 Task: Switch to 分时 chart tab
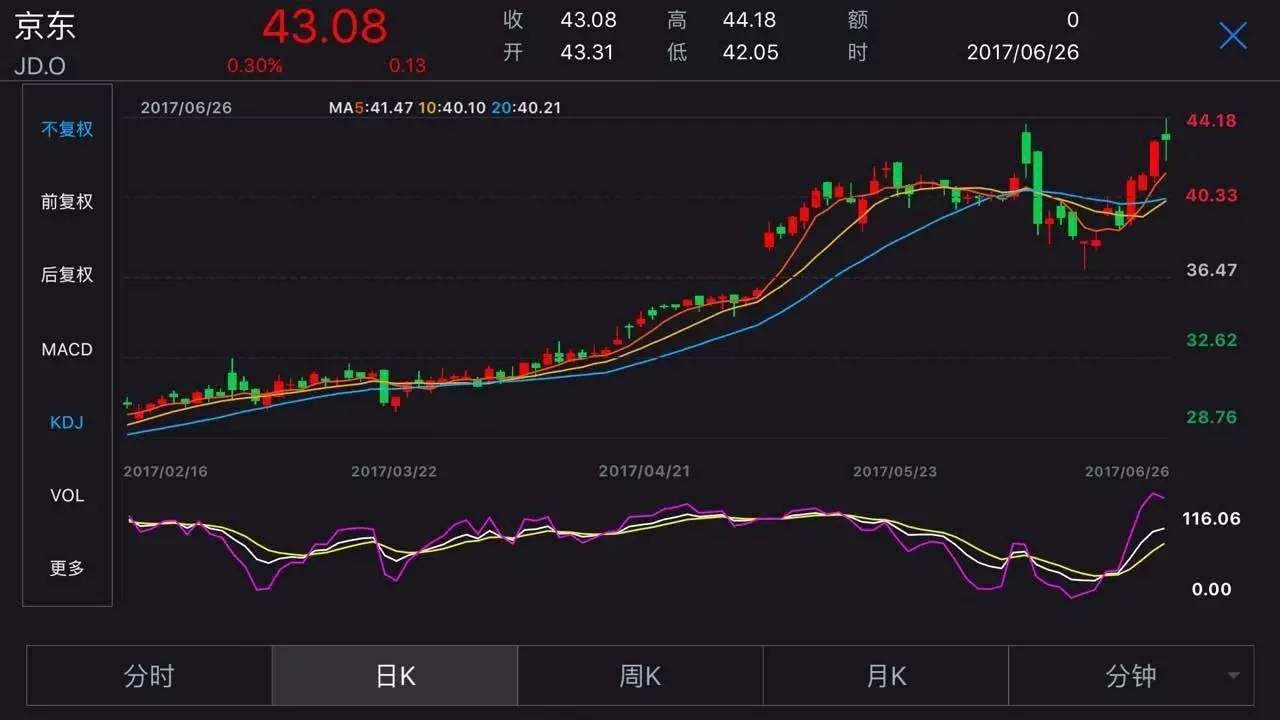149,676
